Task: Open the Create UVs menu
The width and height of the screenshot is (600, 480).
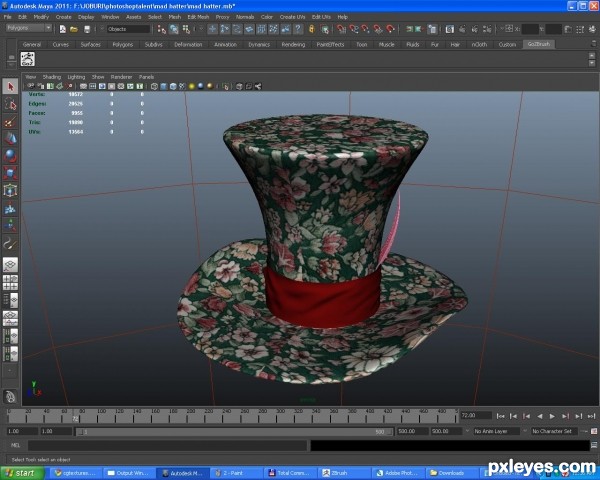Action: [292, 17]
